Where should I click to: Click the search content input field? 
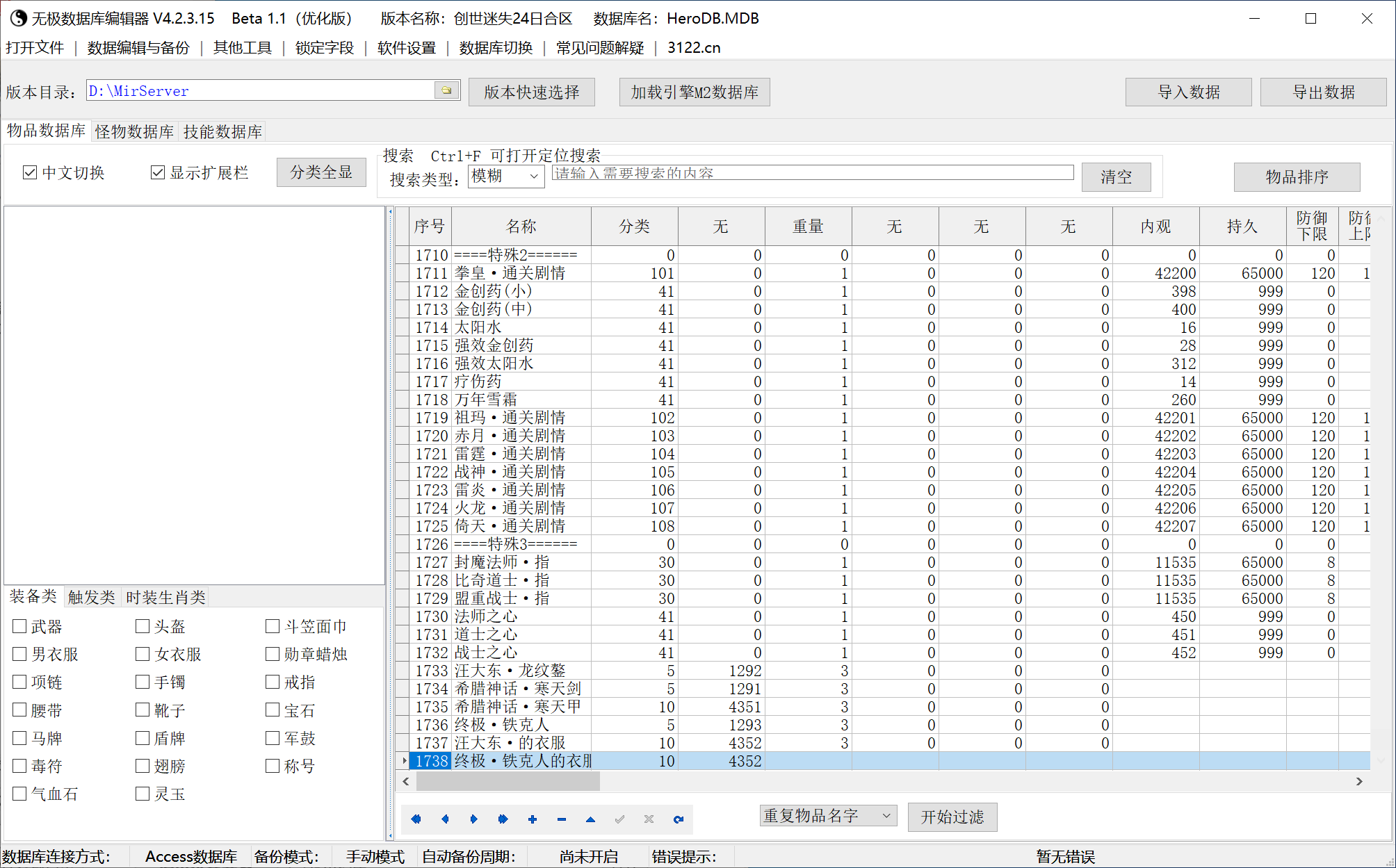click(x=813, y=173)
